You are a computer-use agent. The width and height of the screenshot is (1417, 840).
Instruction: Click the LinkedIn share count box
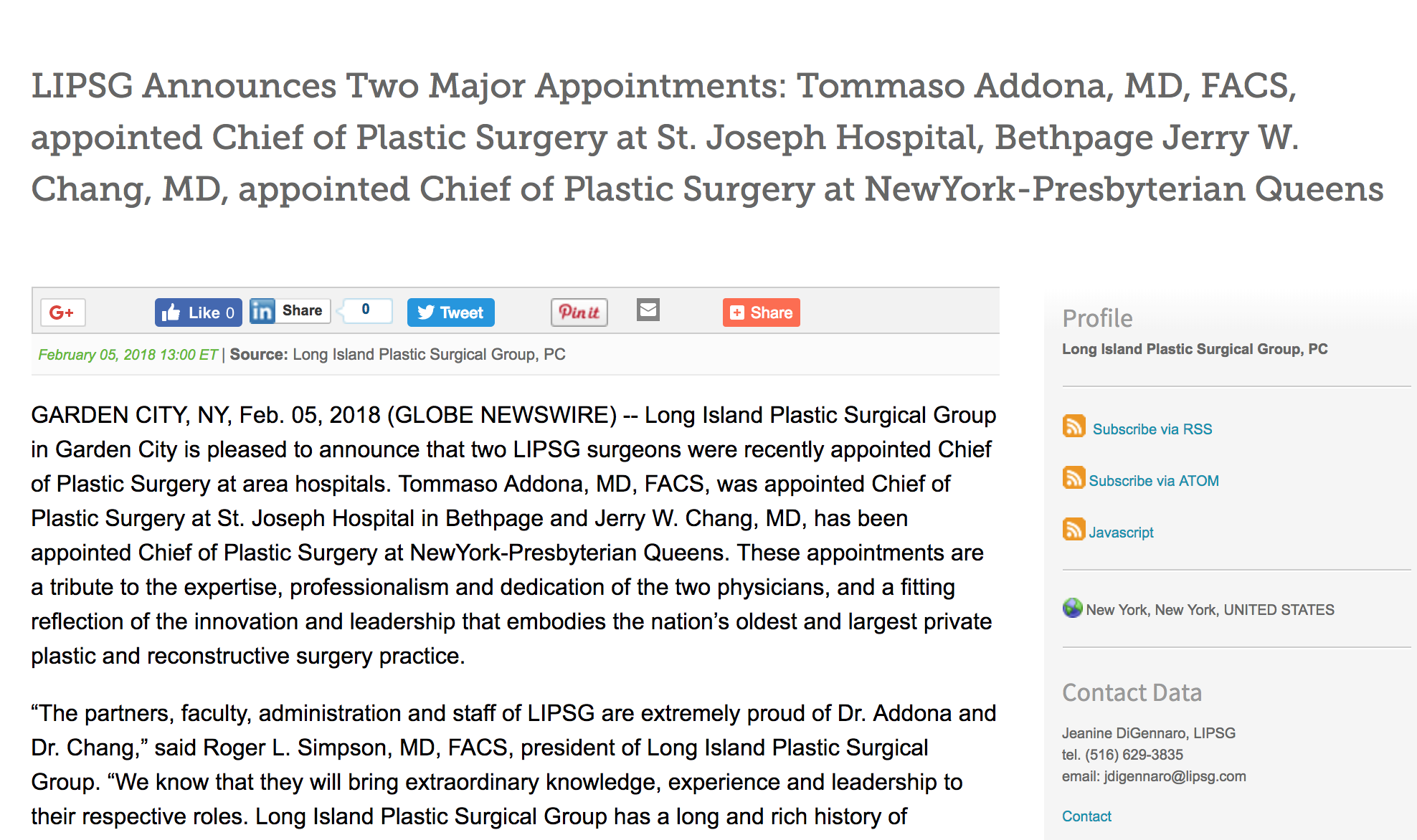tap(366, 310)
